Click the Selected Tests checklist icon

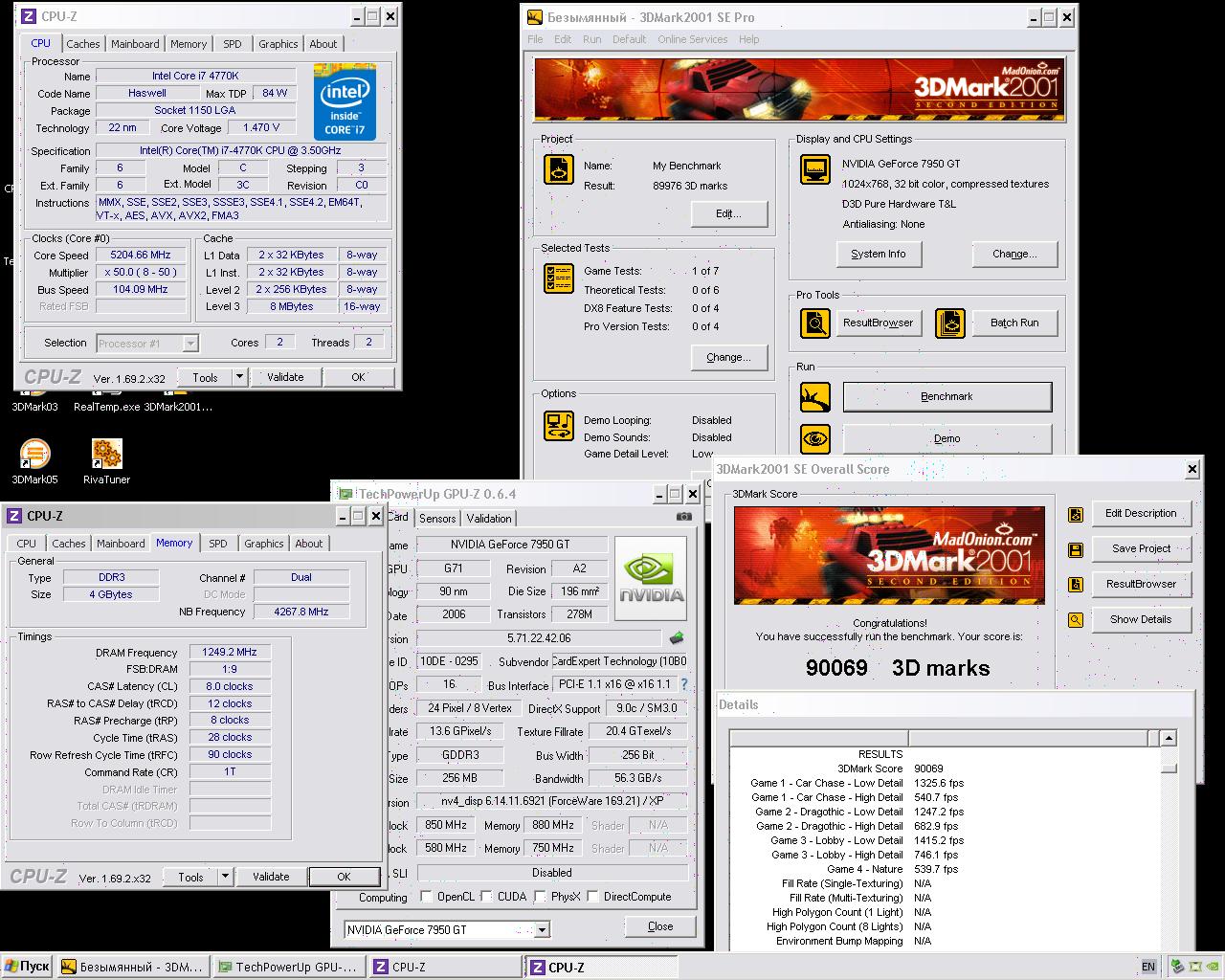(x=559, y=278)
